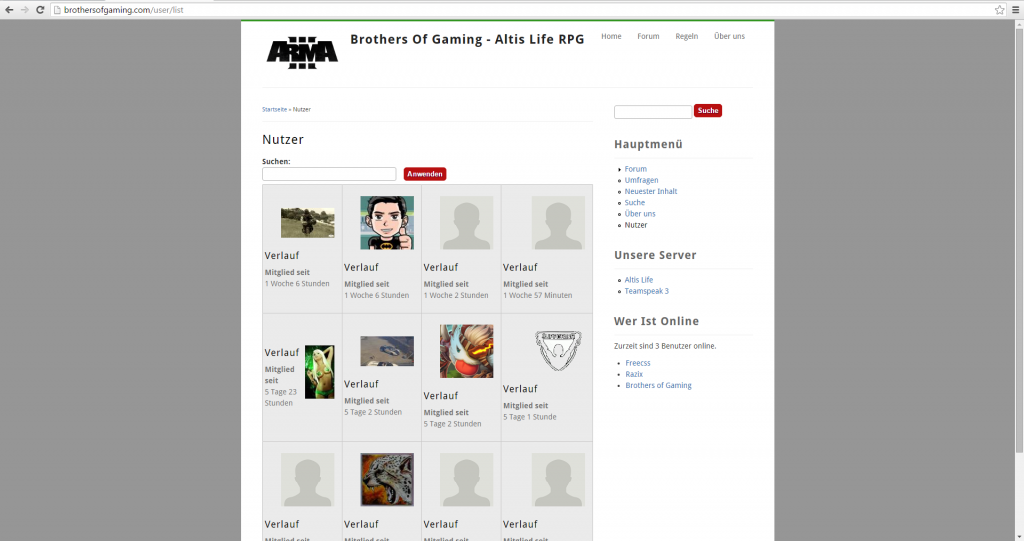The width and height of the screenshot is (1024, 541).
Task: Open the wolf avatar thumbnail
Action: [x=386, y=479]
